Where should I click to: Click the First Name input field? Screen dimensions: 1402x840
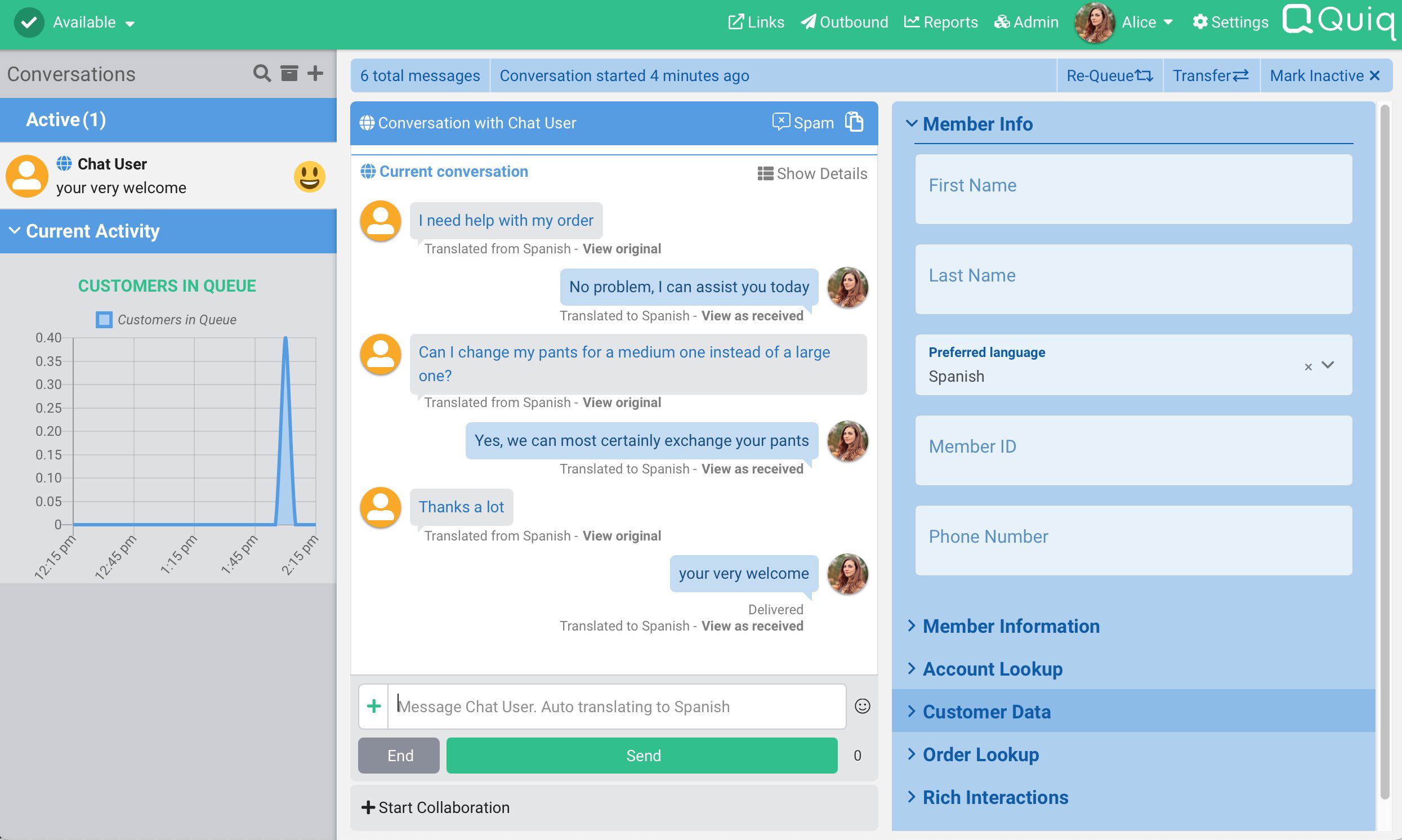(x=1133, y=189)
